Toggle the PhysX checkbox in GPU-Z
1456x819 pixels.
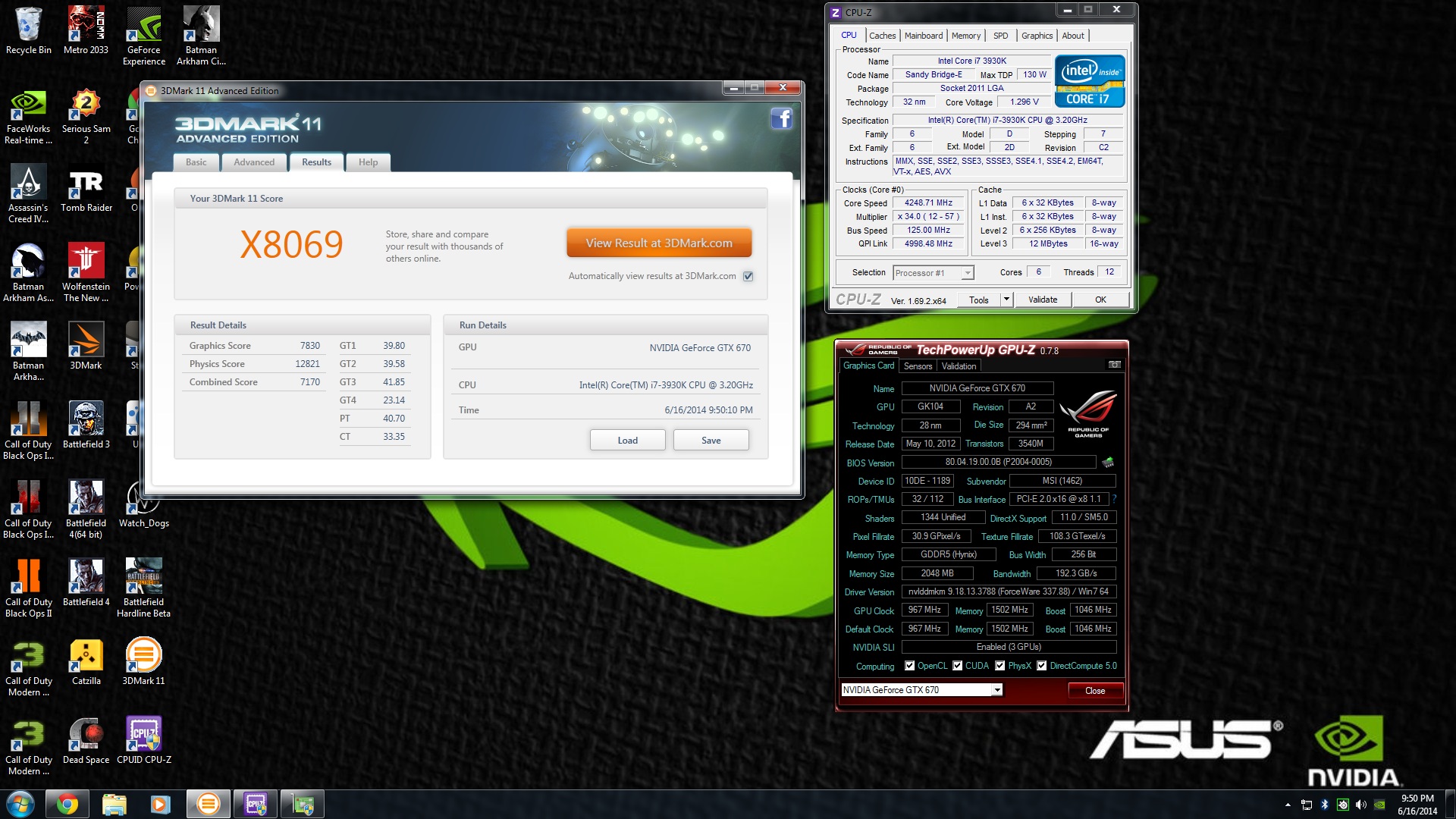(x=1000, y=666)
